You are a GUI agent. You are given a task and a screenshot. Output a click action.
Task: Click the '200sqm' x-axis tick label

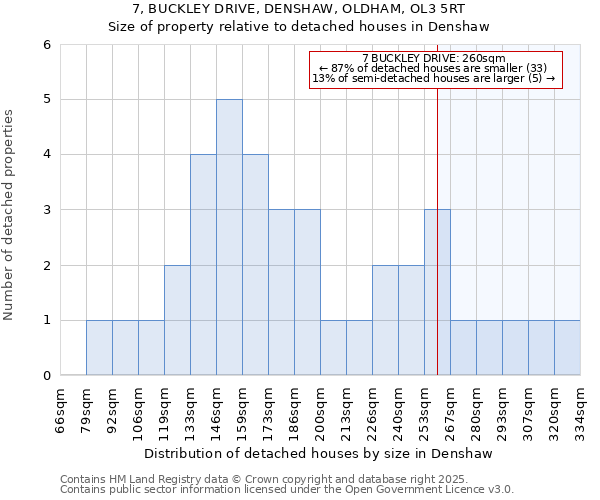click(320, 414)
